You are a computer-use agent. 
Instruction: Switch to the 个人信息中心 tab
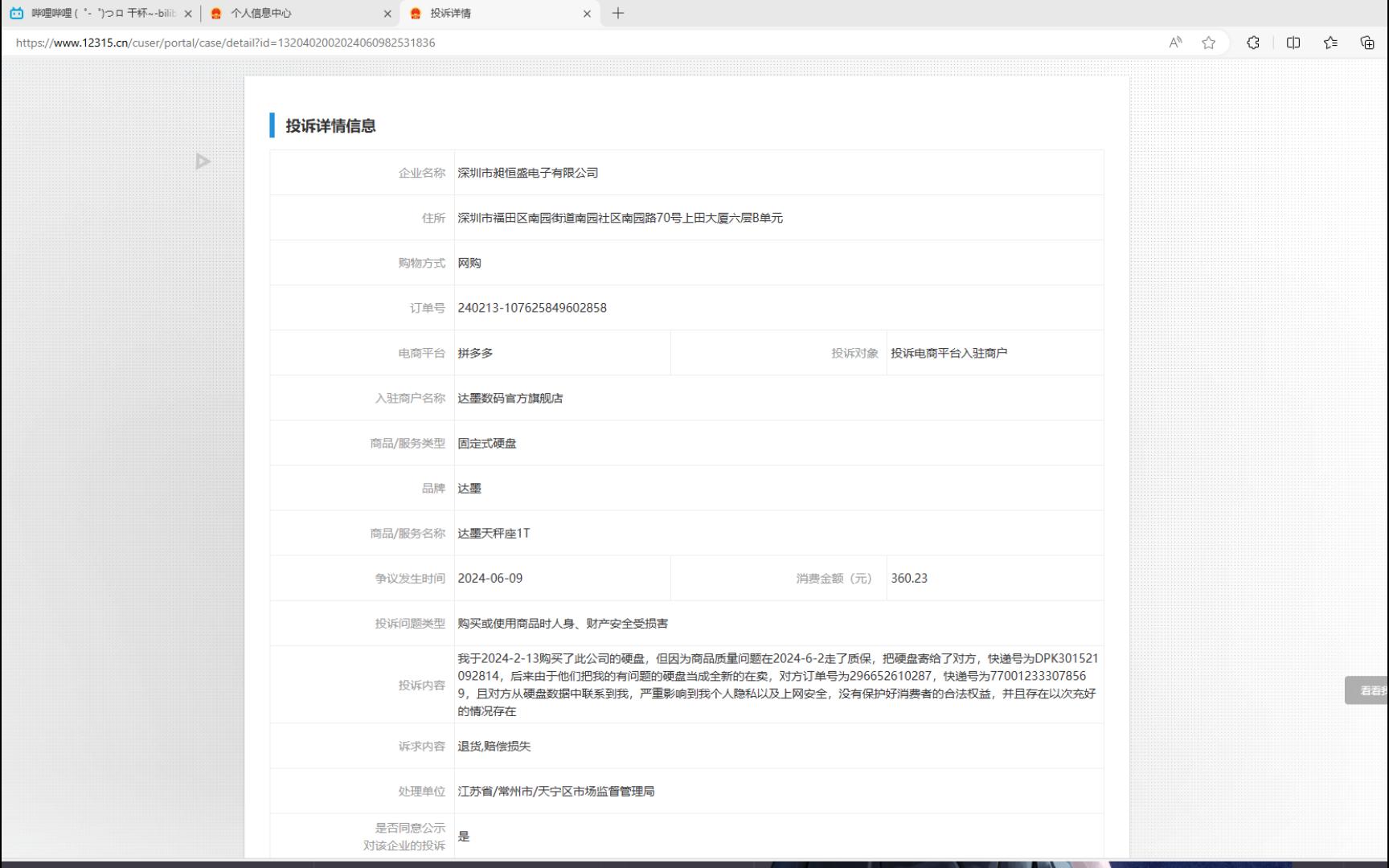[299, 14]
